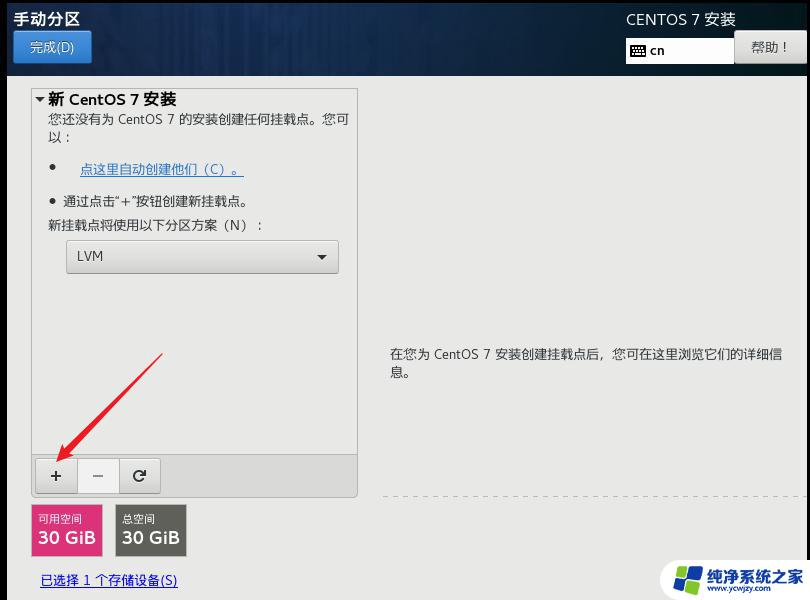Click the keyboard icon beside cn

click(x=638, y=51)
